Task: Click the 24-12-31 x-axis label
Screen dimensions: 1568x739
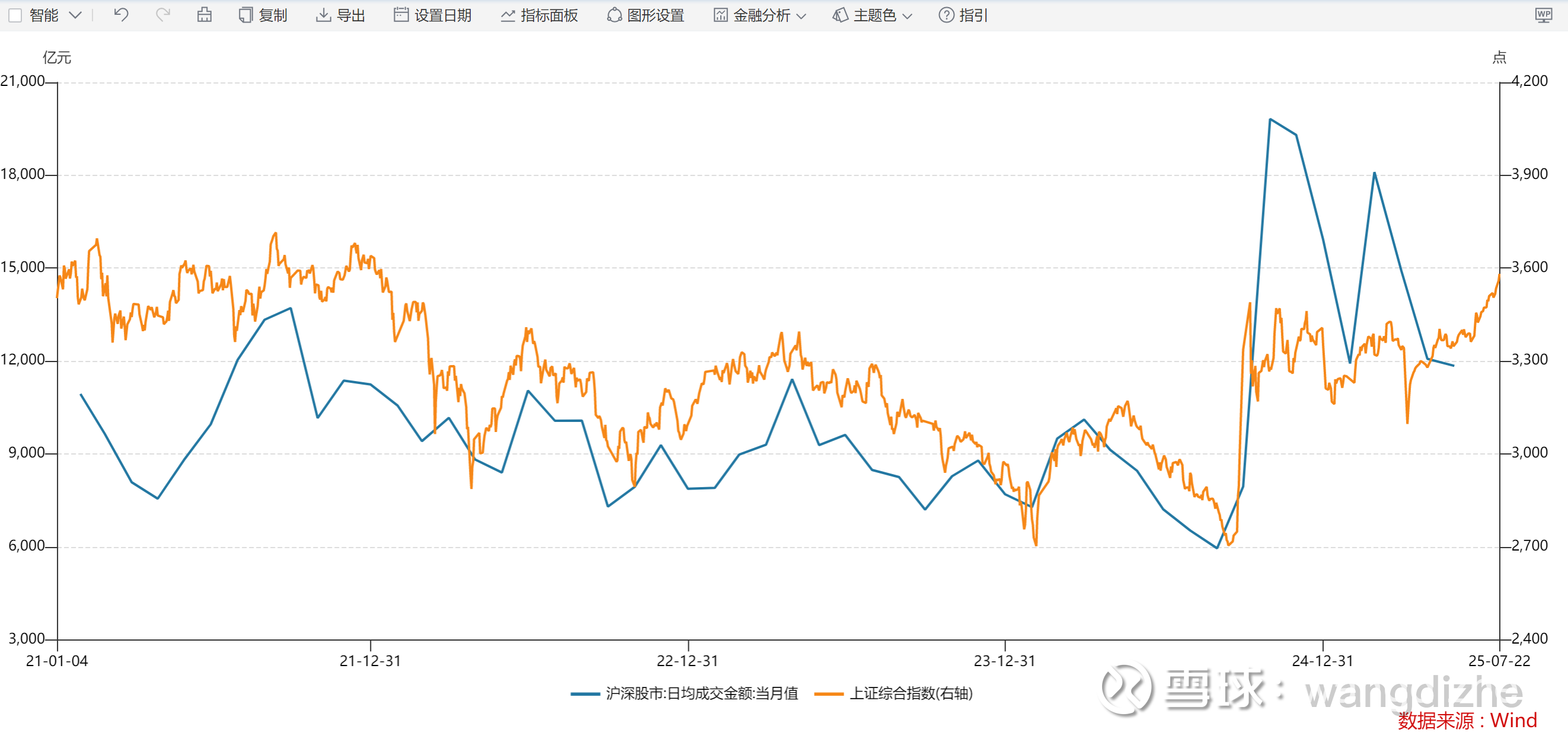Action: pos(1323,661)
